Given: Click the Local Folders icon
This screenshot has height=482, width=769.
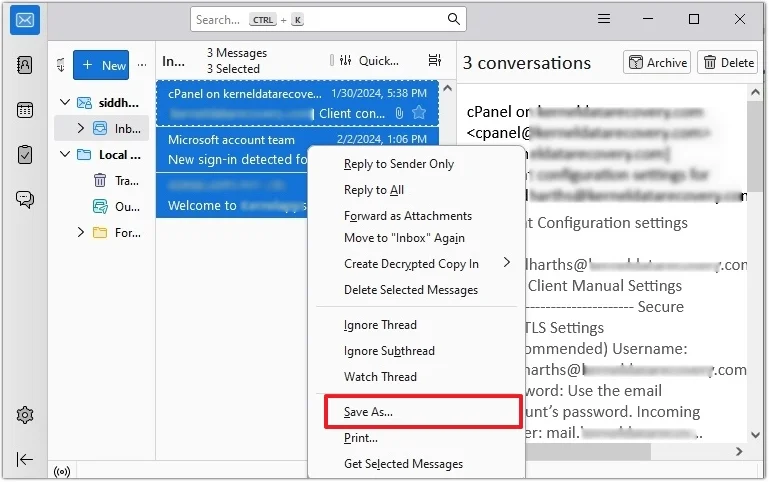Looking at the screenshot, I should [x=84, y=154].
